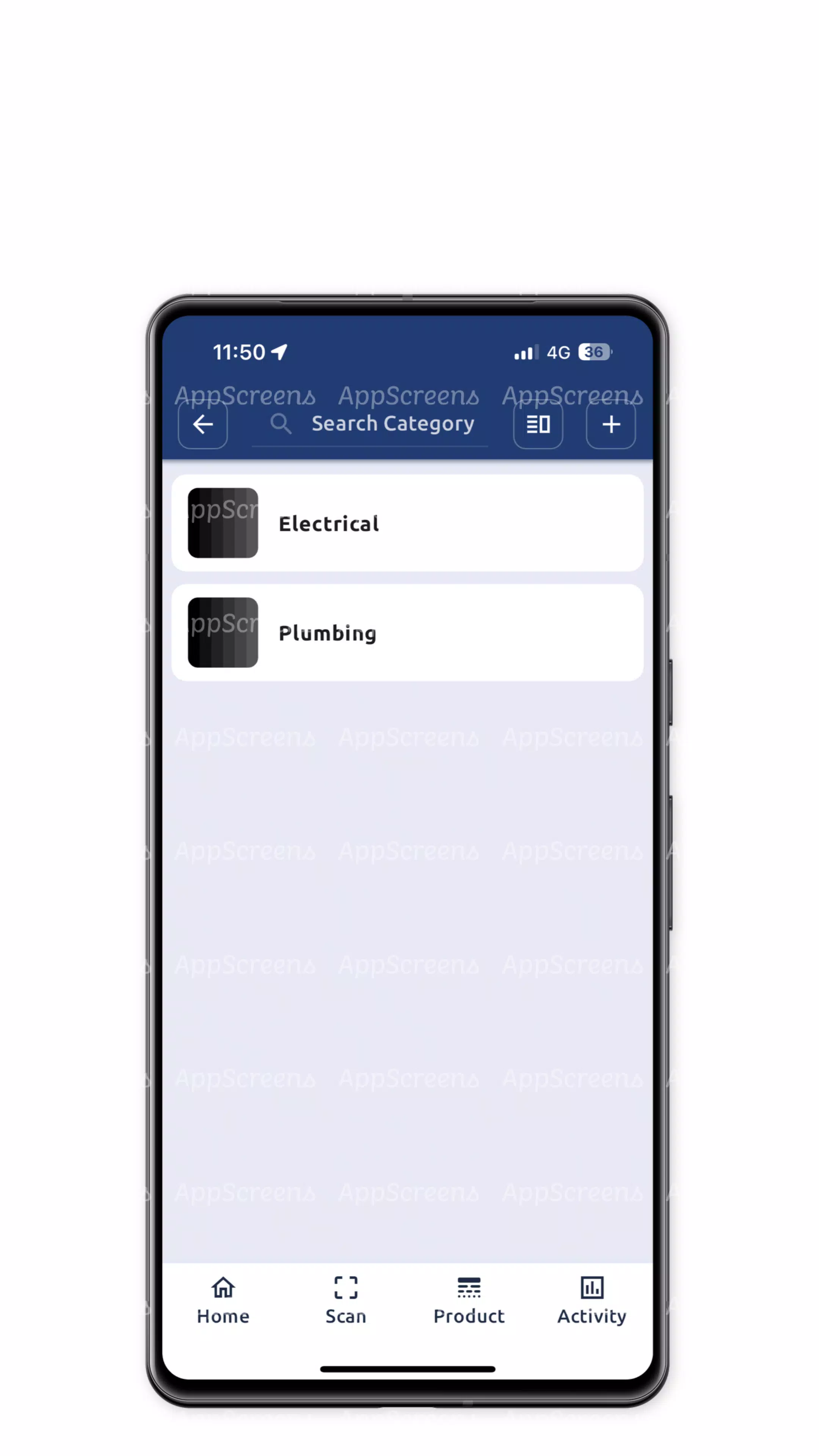Toggle location services arrow indicator
Viewport: 819px width, 1456px height.
click(285, 351)
